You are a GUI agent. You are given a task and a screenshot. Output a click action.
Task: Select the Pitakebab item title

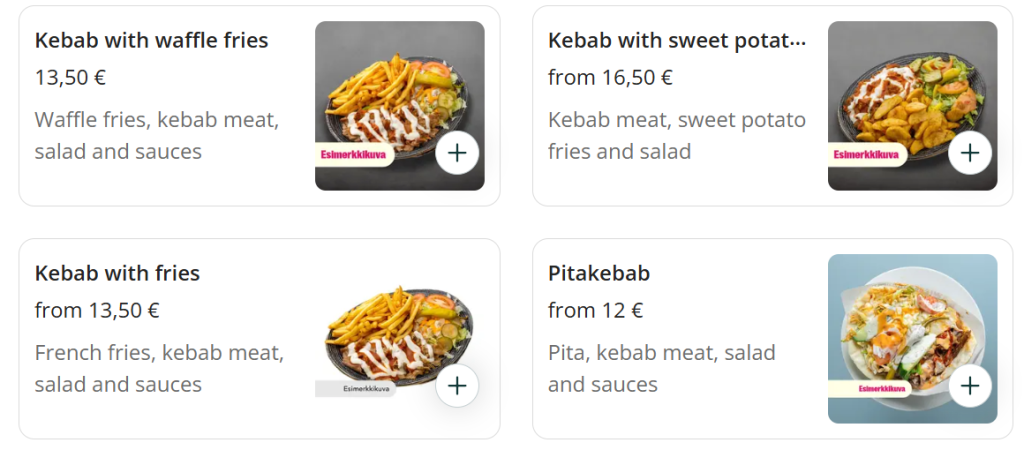point(599,274)
